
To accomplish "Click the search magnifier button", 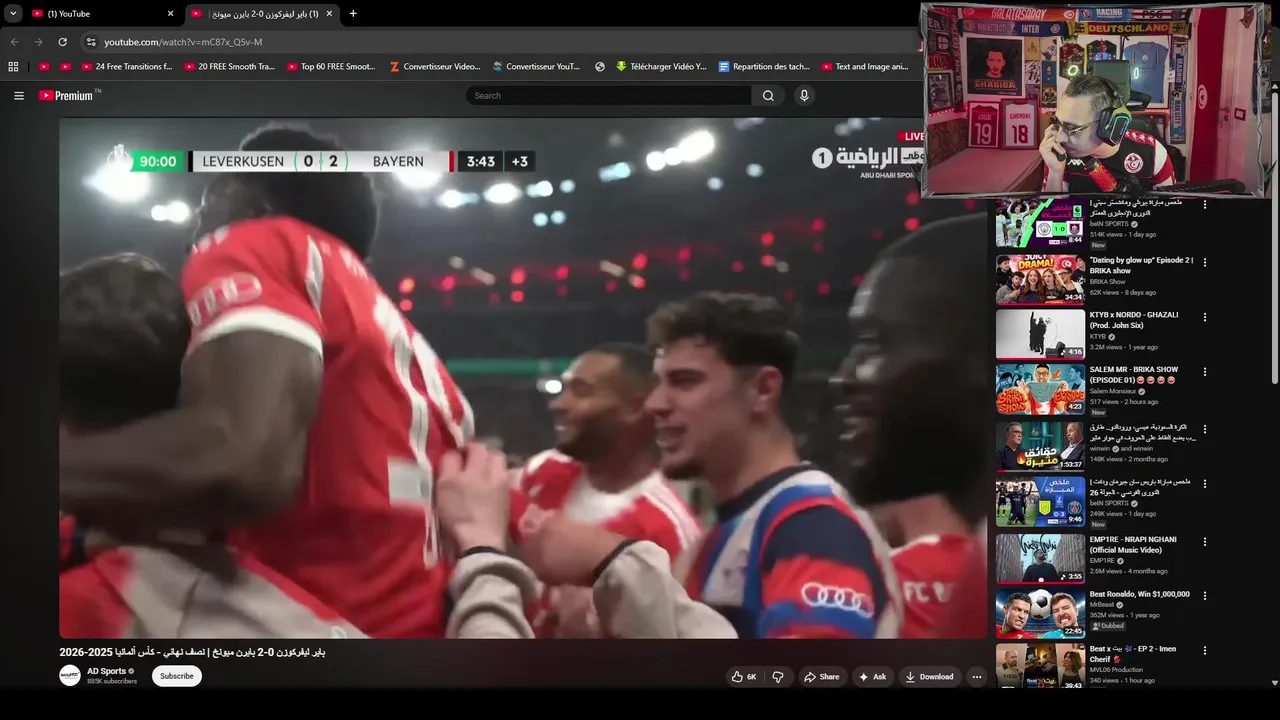I will 768,96.
